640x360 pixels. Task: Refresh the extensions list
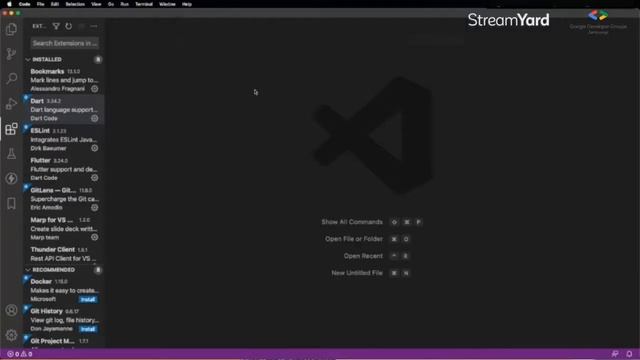[69, 26]
